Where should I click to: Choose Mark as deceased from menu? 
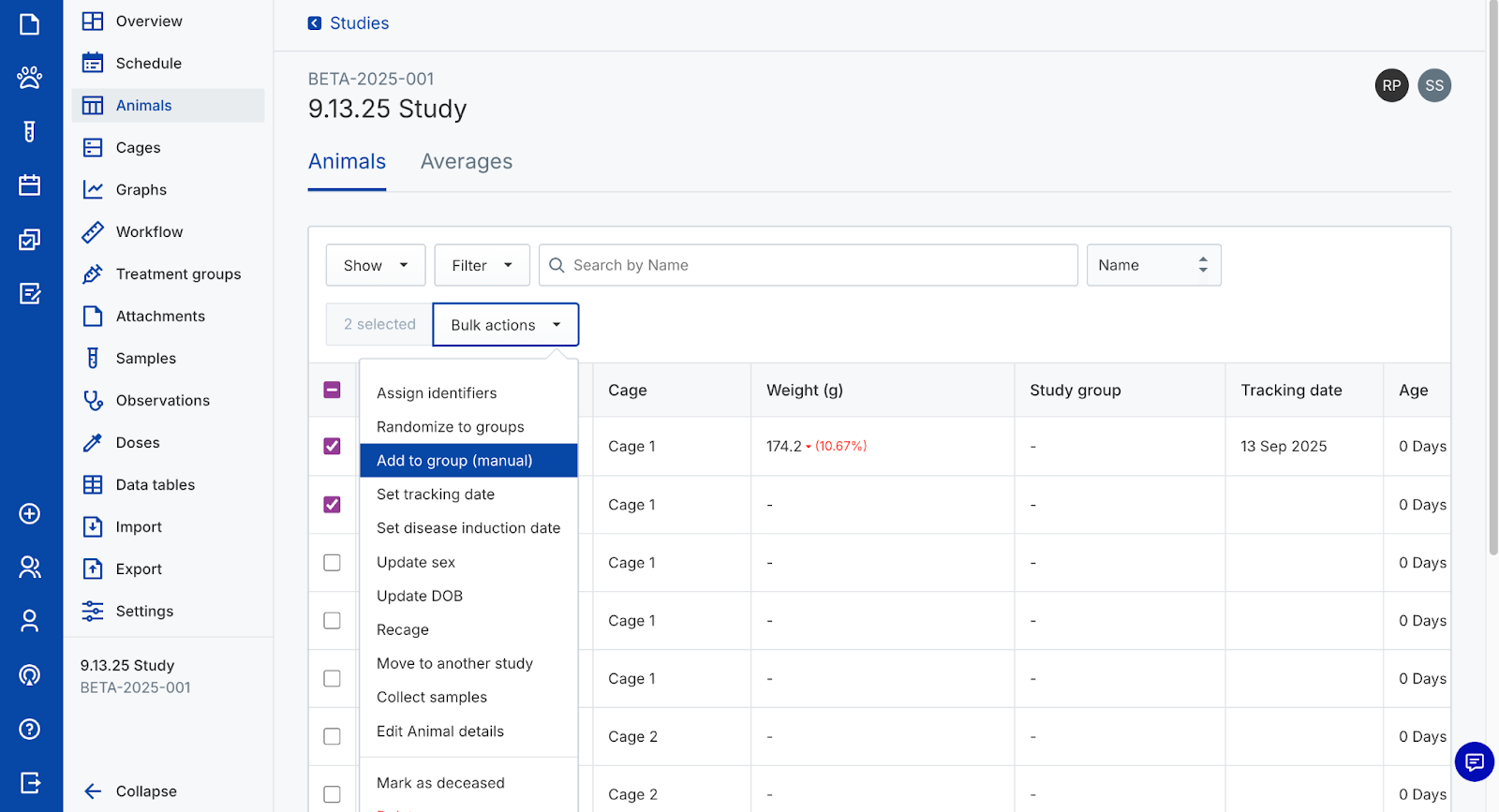pyautogui.click(x=440, y=783)
